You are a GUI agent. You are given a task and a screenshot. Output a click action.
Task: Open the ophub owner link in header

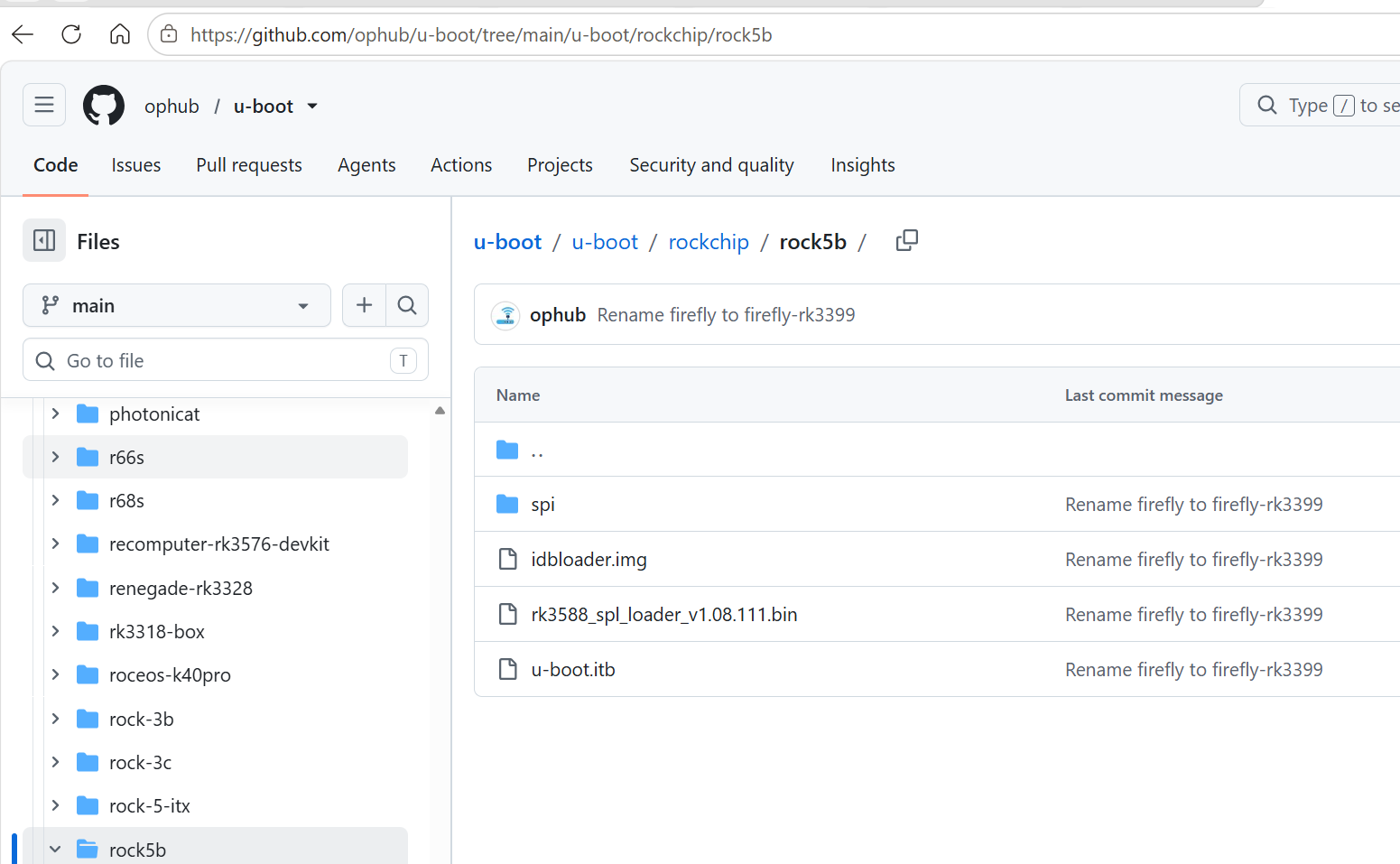click(172, 107)
